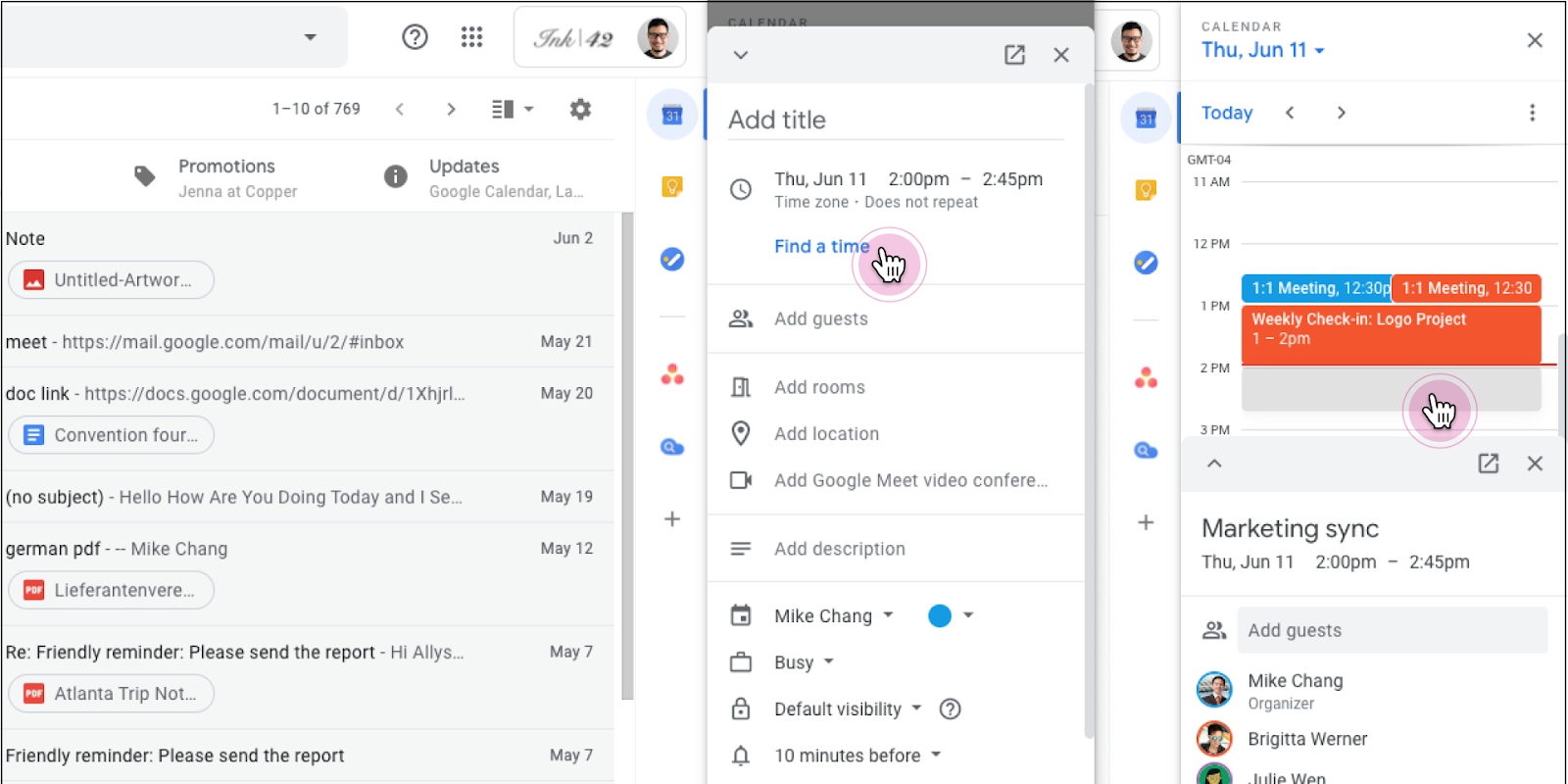Close the Marketing sync event panel

pyautogui.click(x=1535, y=464)
